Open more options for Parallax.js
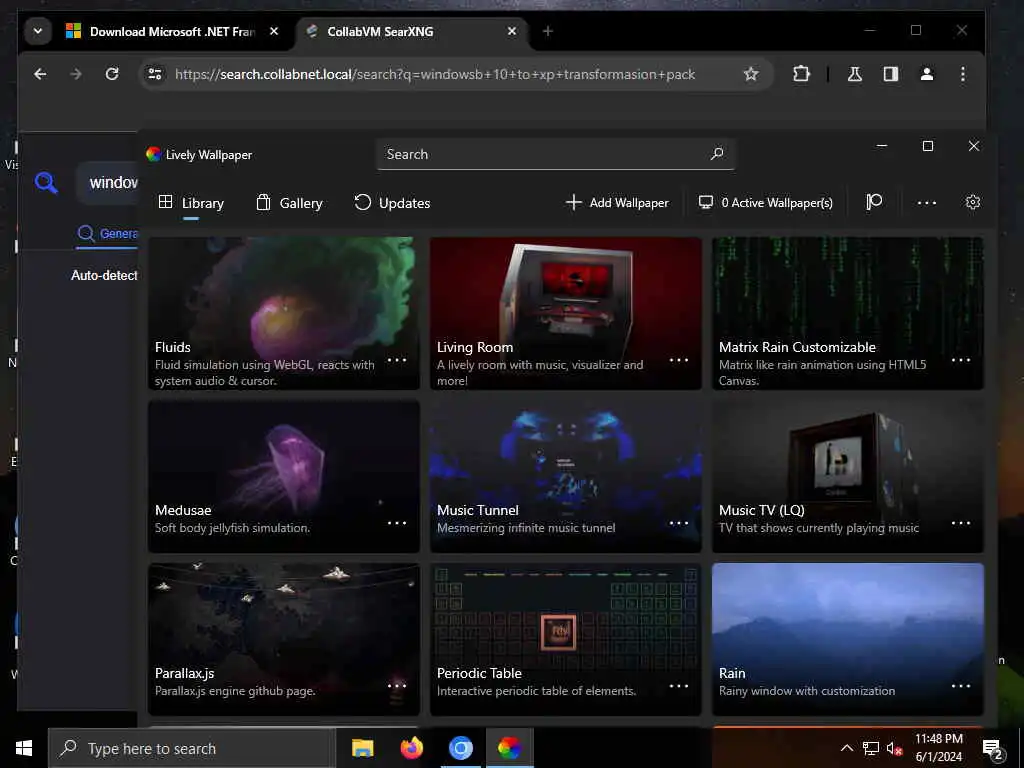The width and height of the screenshot is (1024, 768). coord(397,686)
